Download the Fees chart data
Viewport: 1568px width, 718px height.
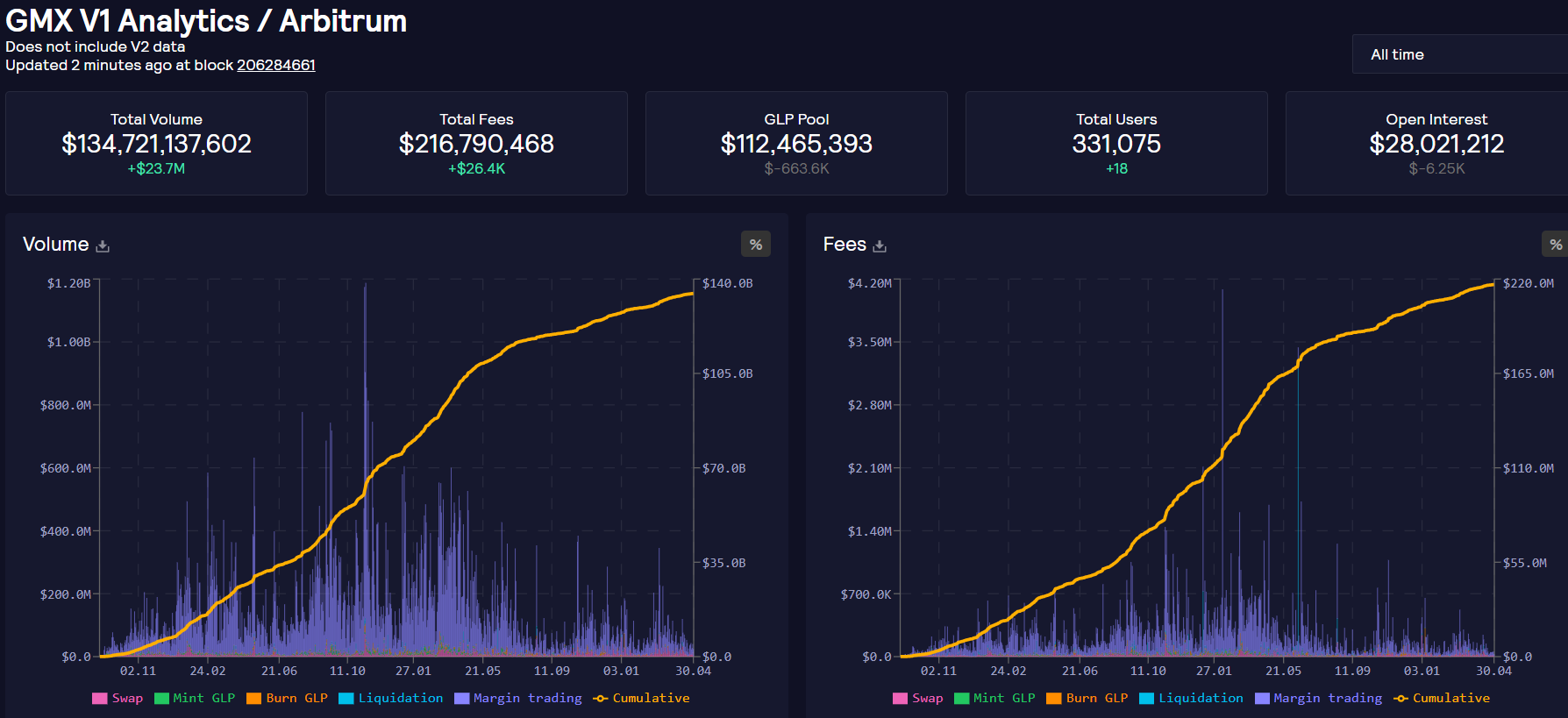tap(880, 246)
